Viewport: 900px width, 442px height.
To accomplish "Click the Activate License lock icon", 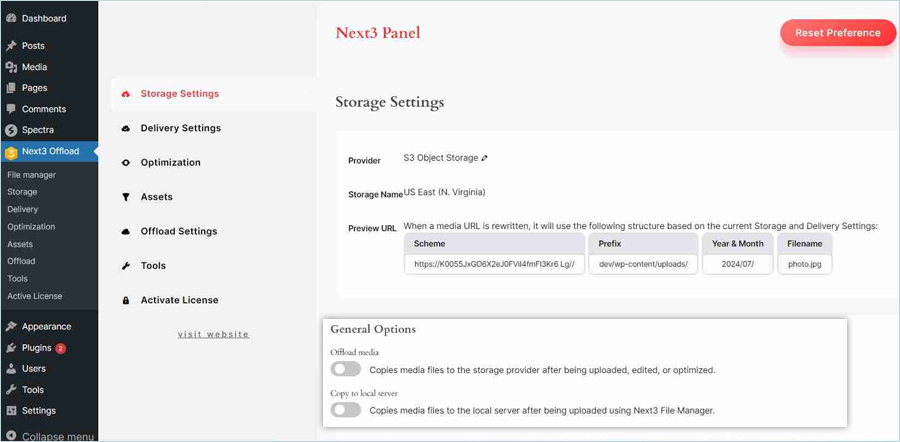I will pyautogui.click(x=126, y=300).
